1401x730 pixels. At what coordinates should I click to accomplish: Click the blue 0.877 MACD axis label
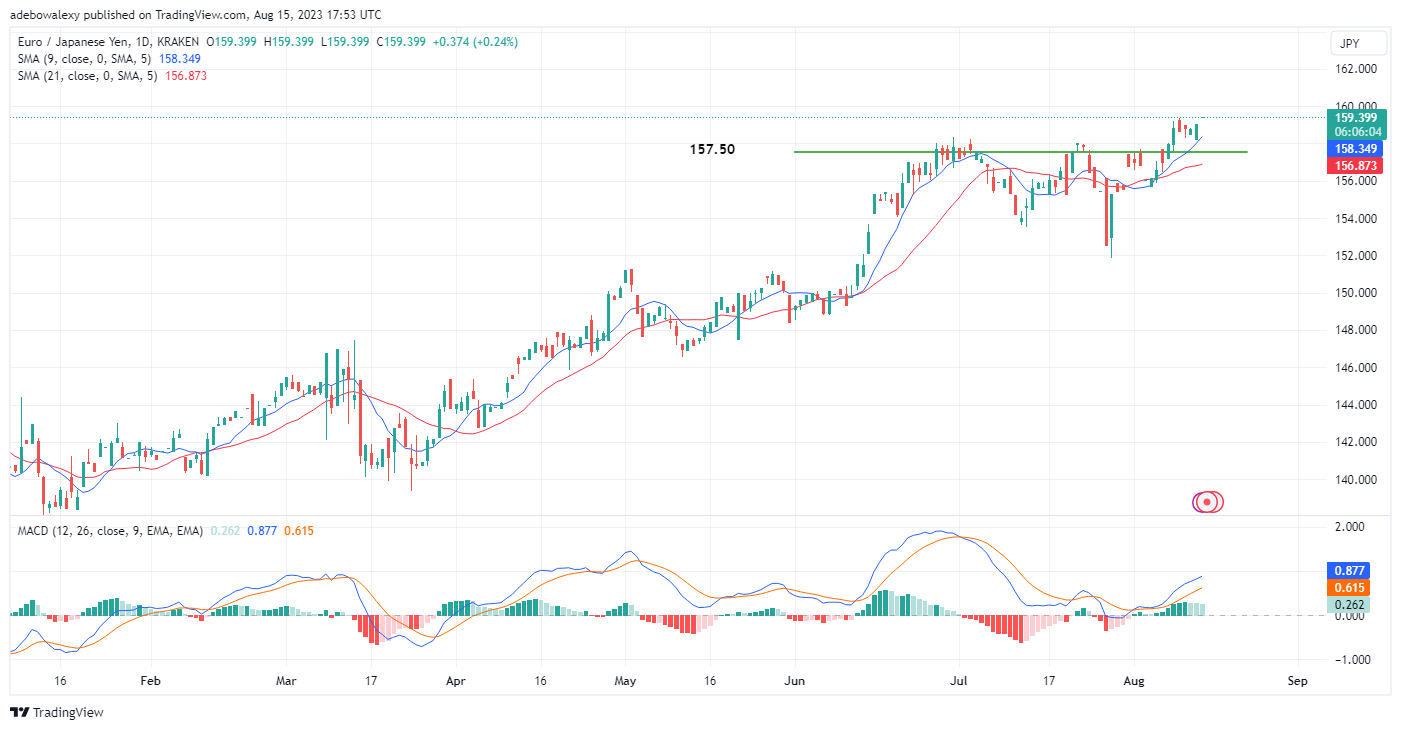point(1348,571)
